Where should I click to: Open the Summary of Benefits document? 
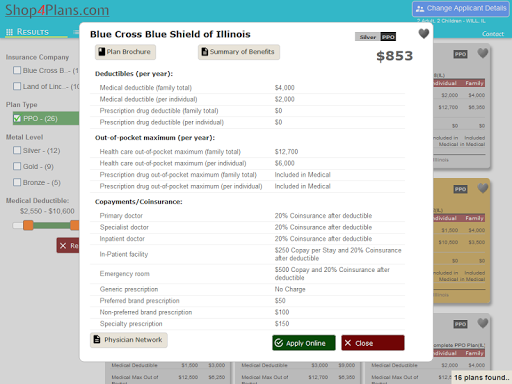click(239, 52)
